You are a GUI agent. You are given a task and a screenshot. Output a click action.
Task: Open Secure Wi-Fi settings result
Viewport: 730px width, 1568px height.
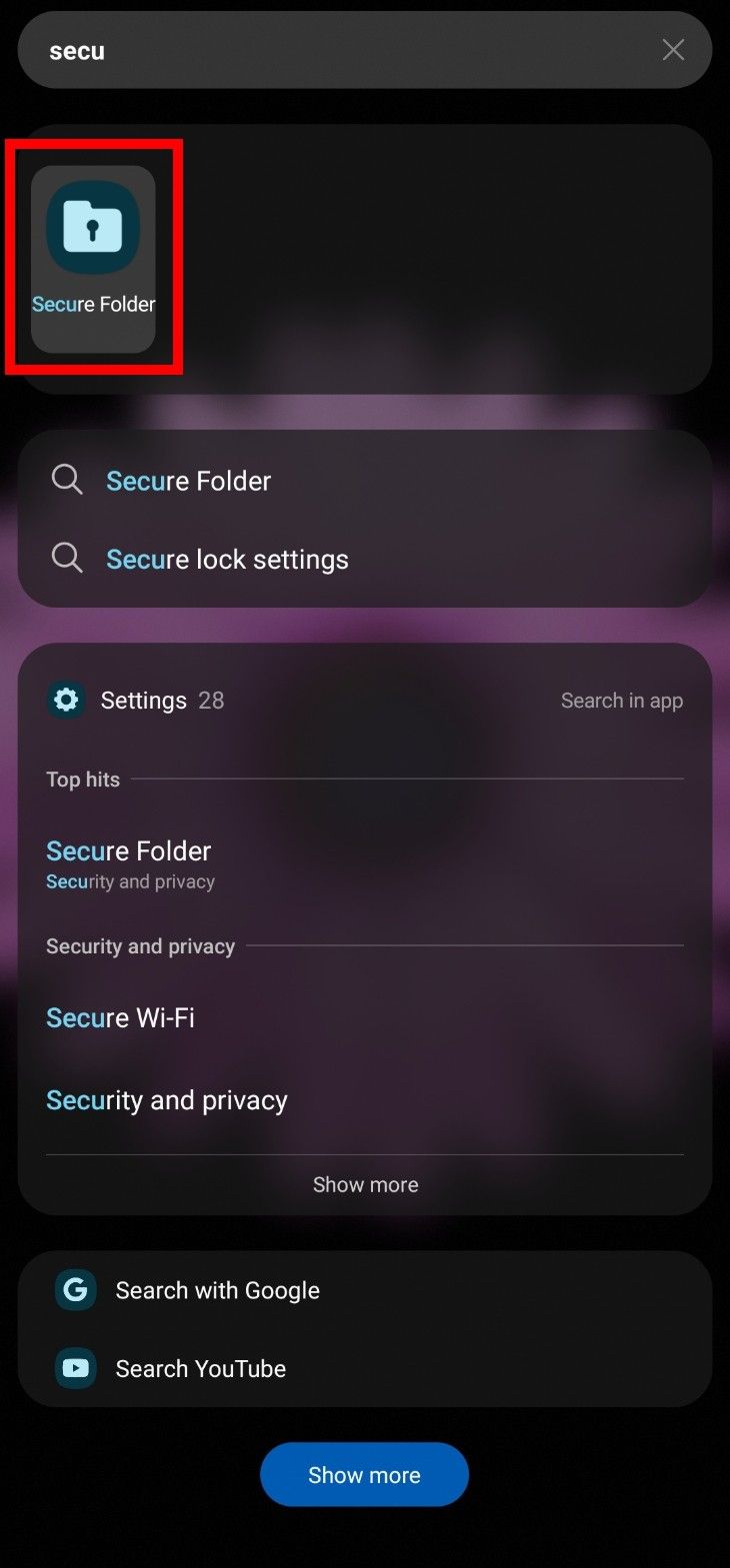pyautogui.click(x=120, y=1017)
